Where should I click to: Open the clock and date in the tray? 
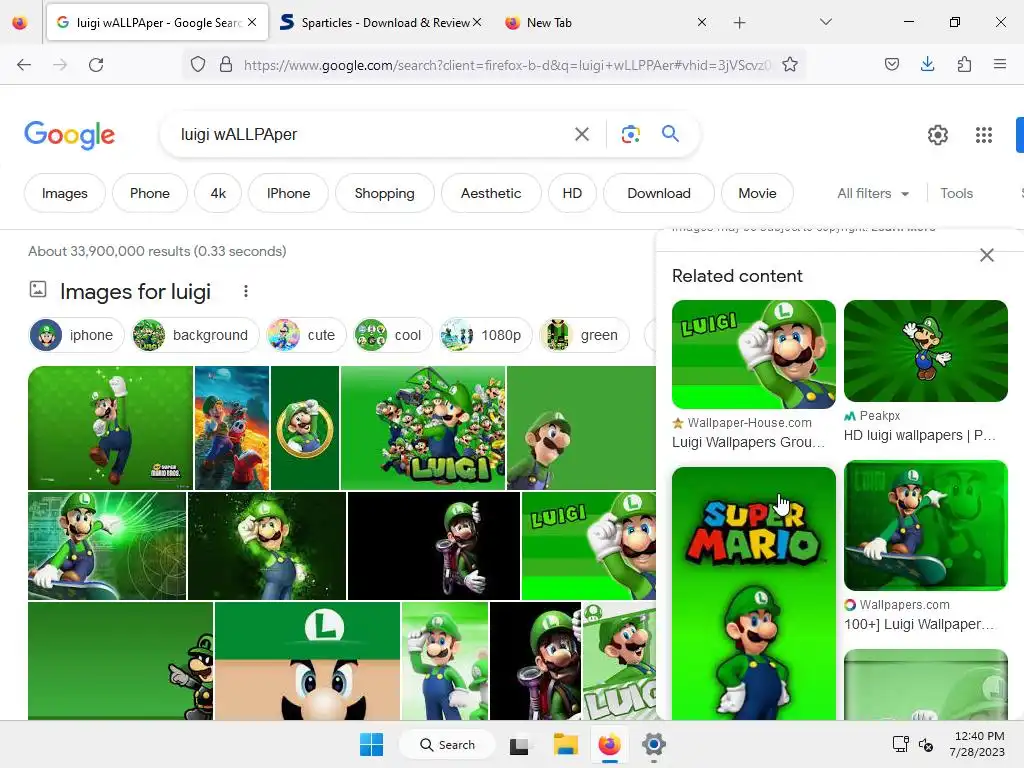tap(978, 744)
